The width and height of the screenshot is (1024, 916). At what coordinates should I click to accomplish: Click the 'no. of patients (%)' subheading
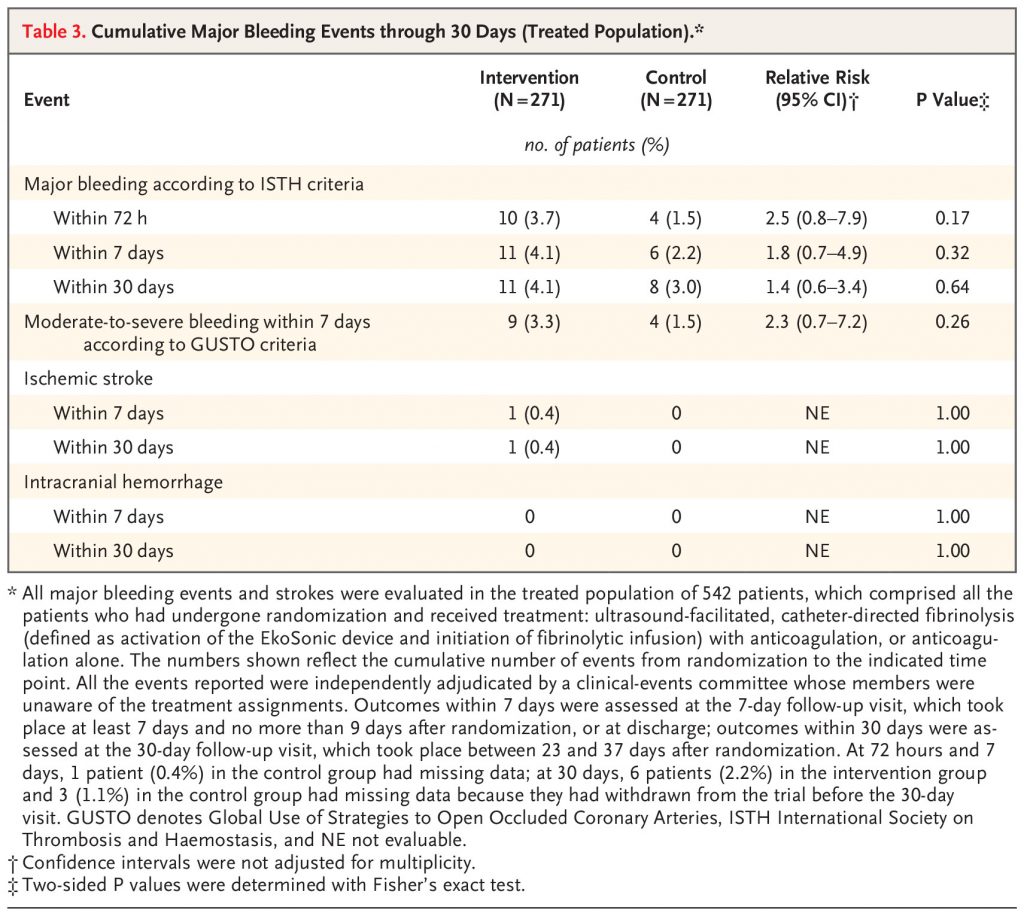click(597, 145)
